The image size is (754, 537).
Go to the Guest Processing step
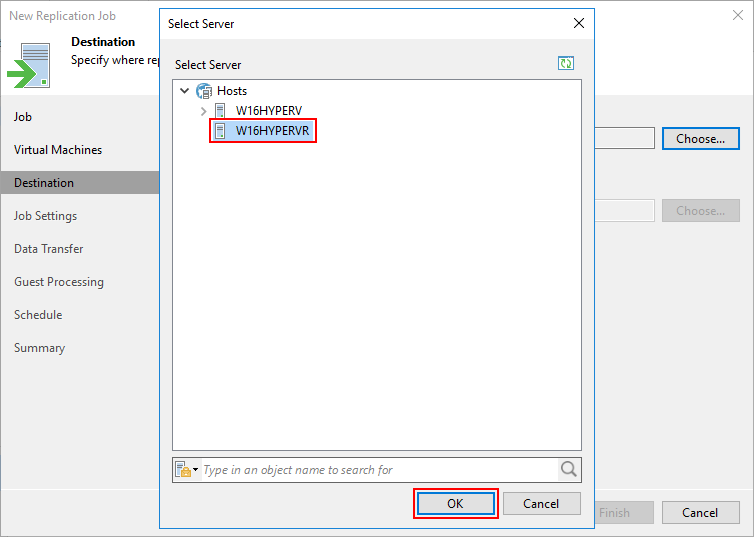(59, 282)
